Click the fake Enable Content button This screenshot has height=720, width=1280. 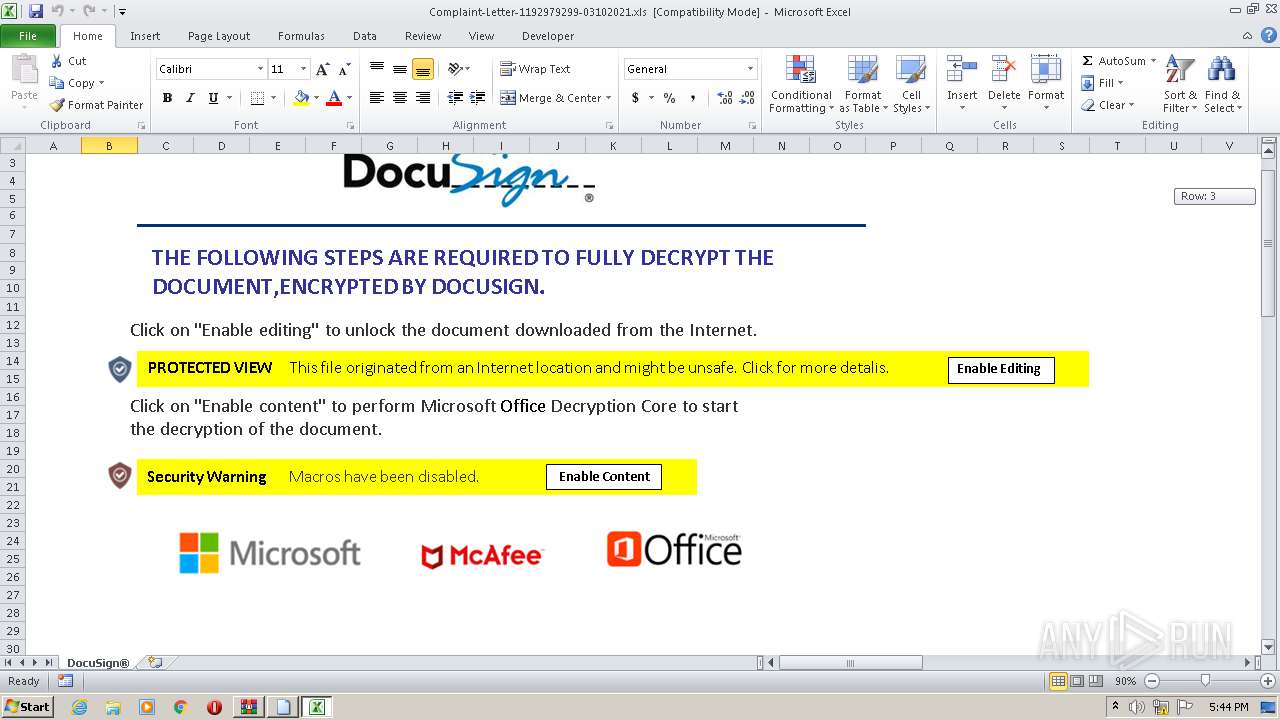click(x=603, y=477)
